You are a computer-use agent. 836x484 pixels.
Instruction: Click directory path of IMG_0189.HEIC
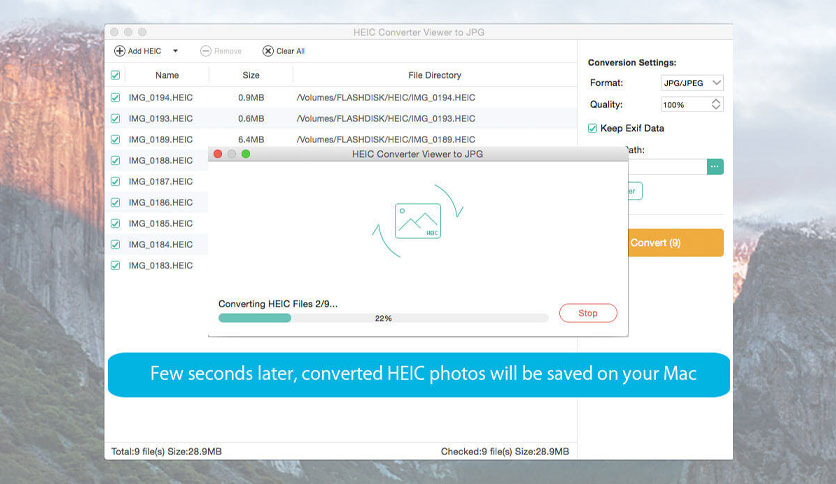coord(386,140)
